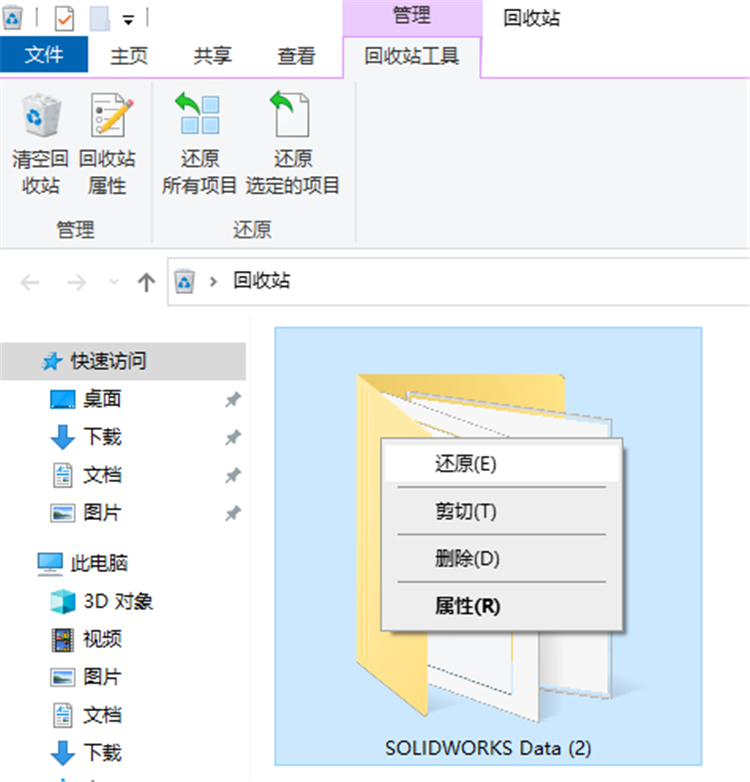The height and width of the screenshot is (782, 750).
Task: Open the recent locations dropdown arrow
Action: (114, 282)
